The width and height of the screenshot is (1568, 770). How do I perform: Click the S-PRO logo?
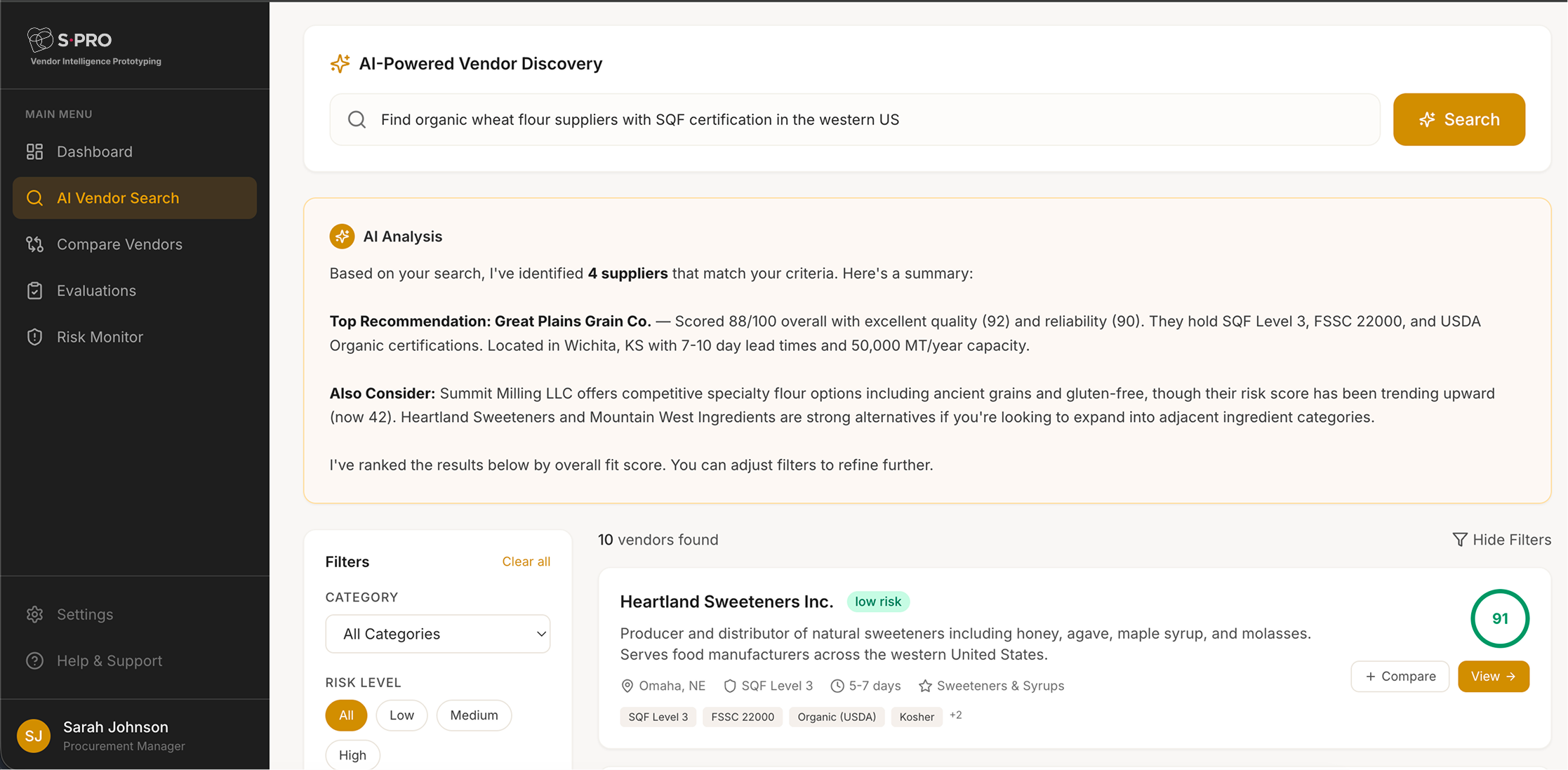tap(69, 40)
